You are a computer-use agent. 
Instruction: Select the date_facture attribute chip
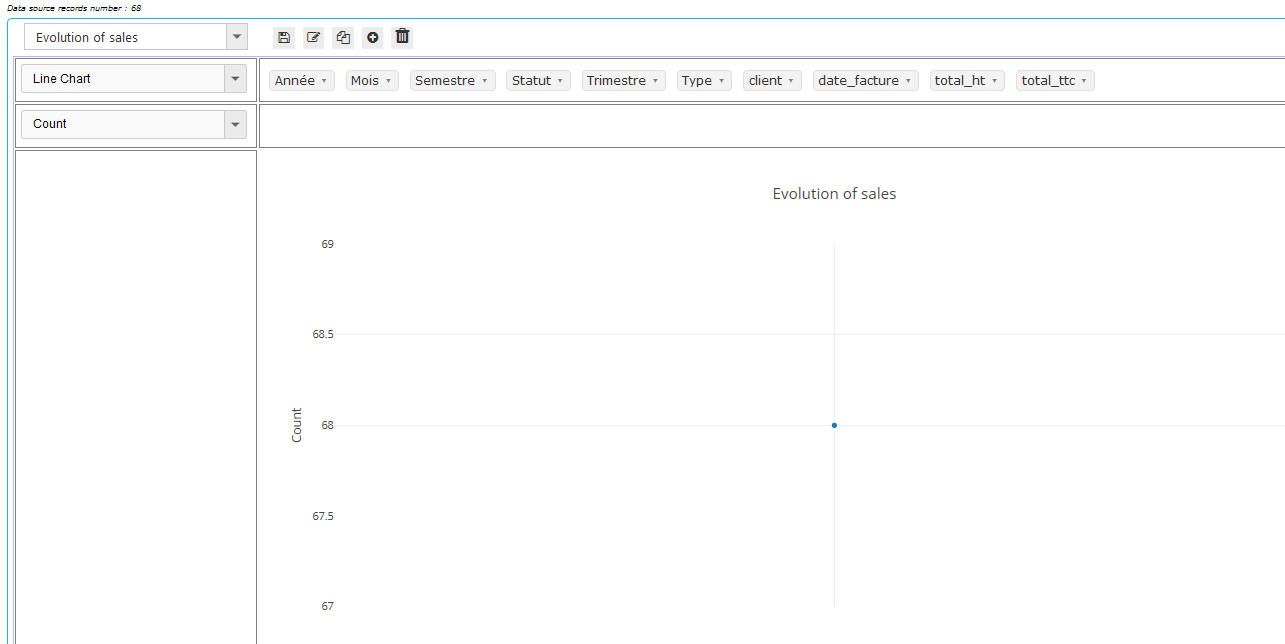click(858, 81)
